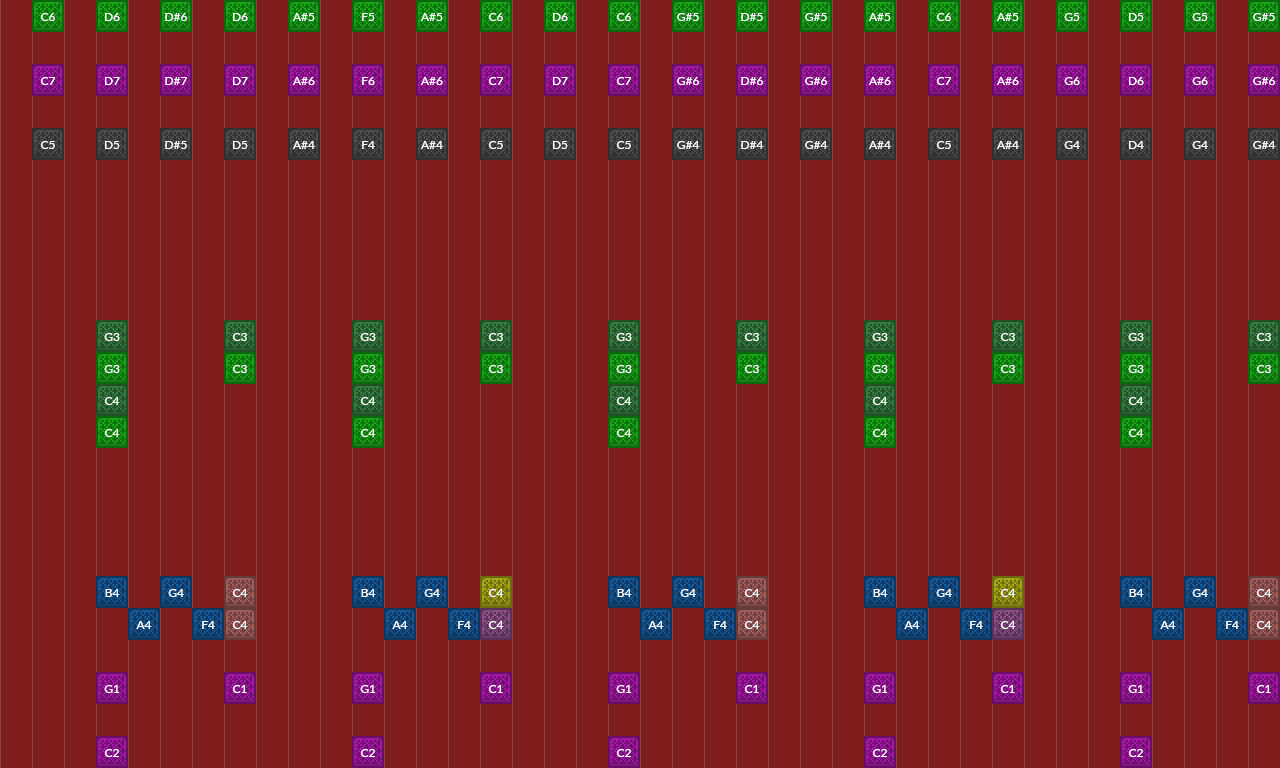Viewport: 1280px width, 768px height.
Task: Click the first C2 note in the bottom row
Action: (111, 752)
